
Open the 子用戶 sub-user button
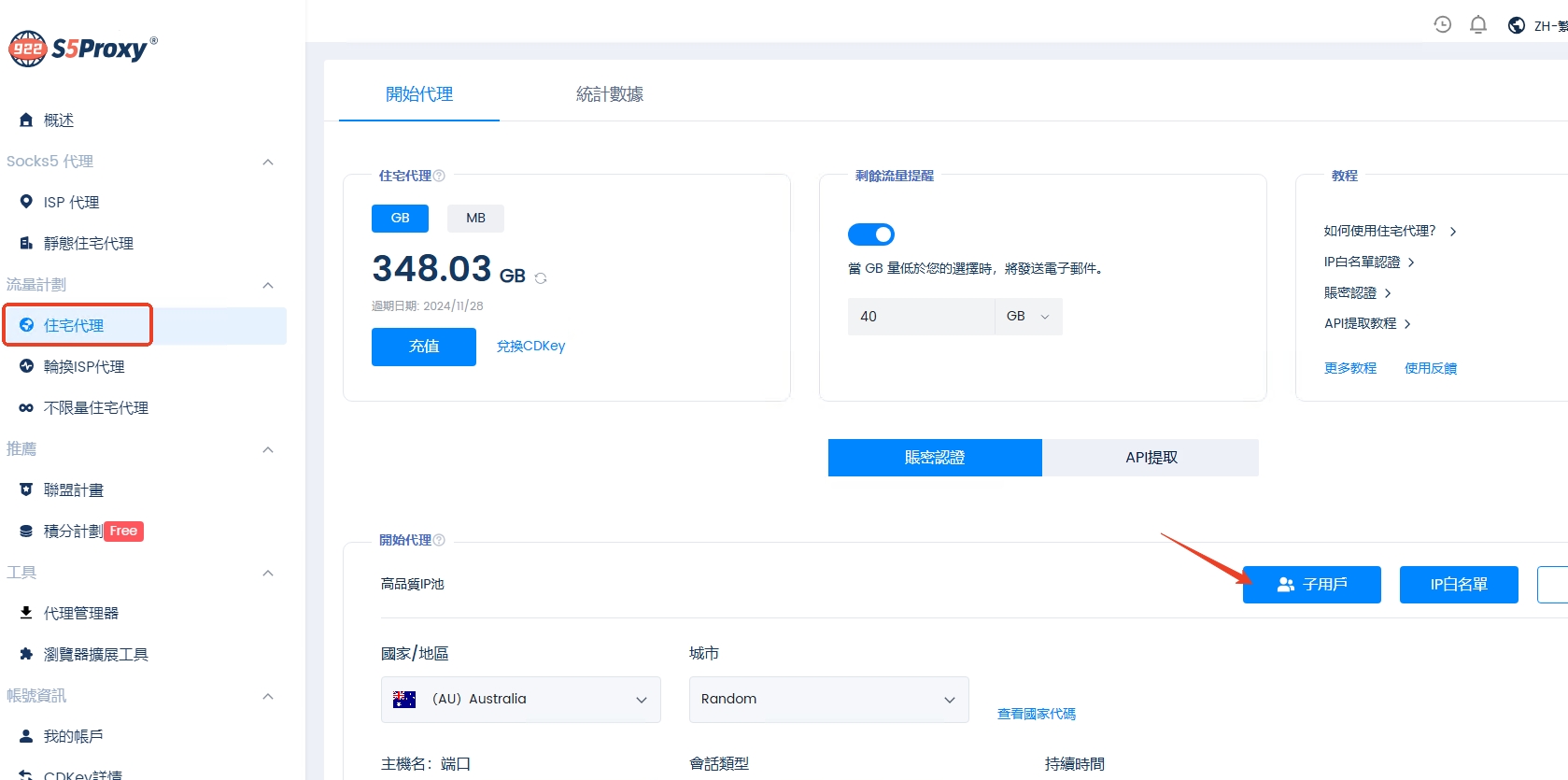coord(1311,585)
